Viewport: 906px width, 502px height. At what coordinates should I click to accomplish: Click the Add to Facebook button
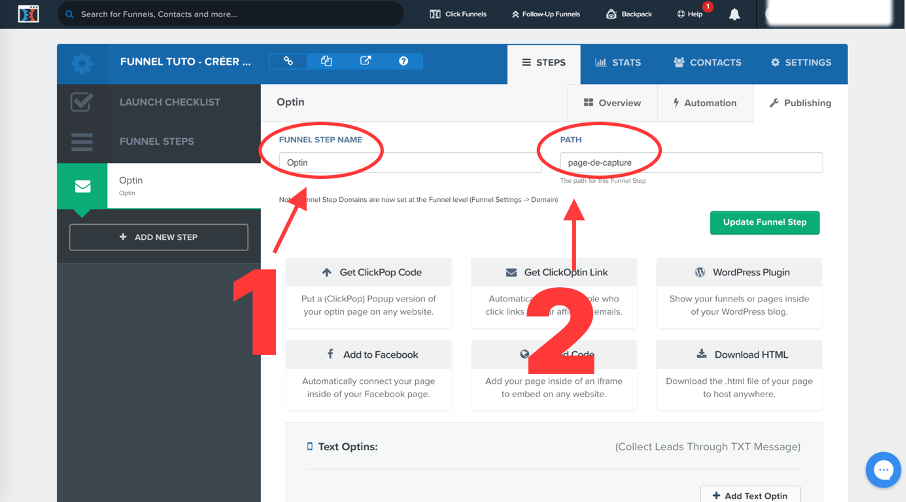click(x=369, y=355)
